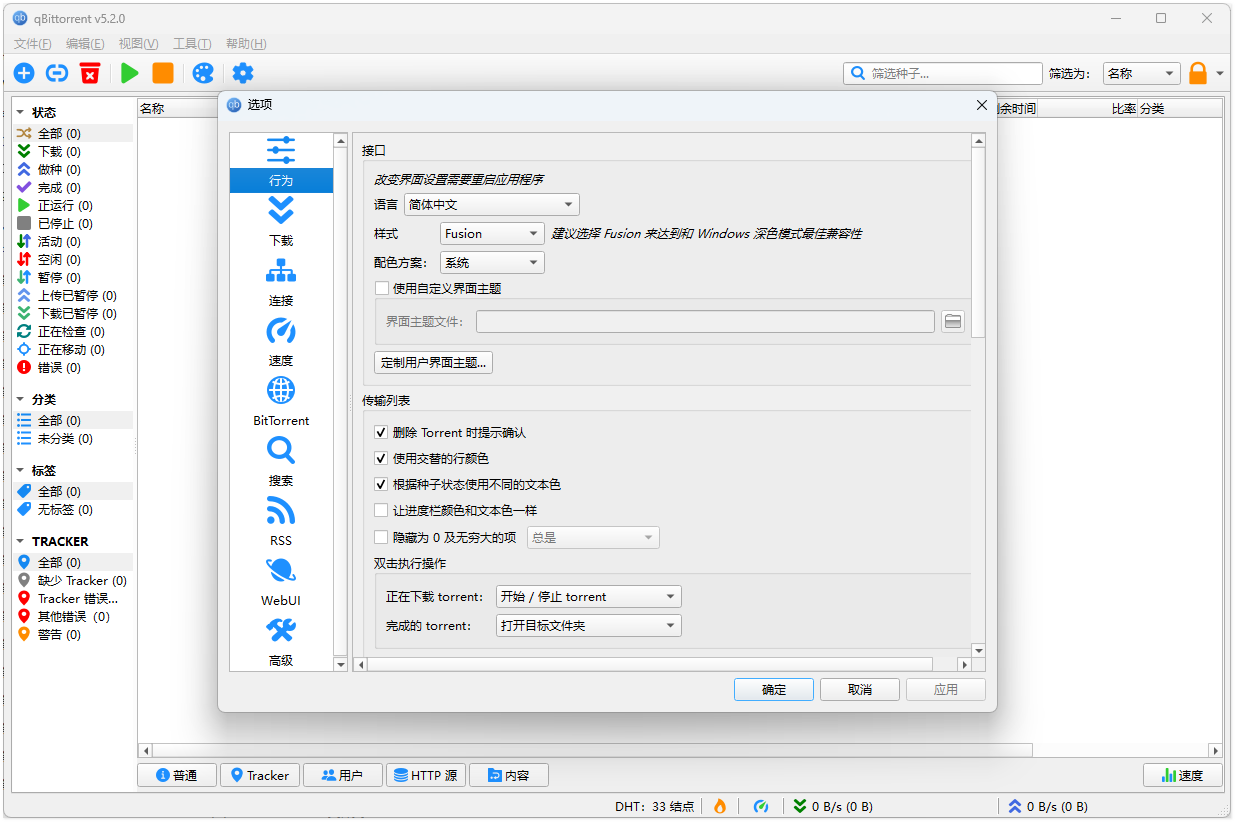Image resolution: width=1235 pixels, height=822 pixels.
Task: Click the 速度 button at bottom right
Action: pyautogui.click(x=1183, y=775)
